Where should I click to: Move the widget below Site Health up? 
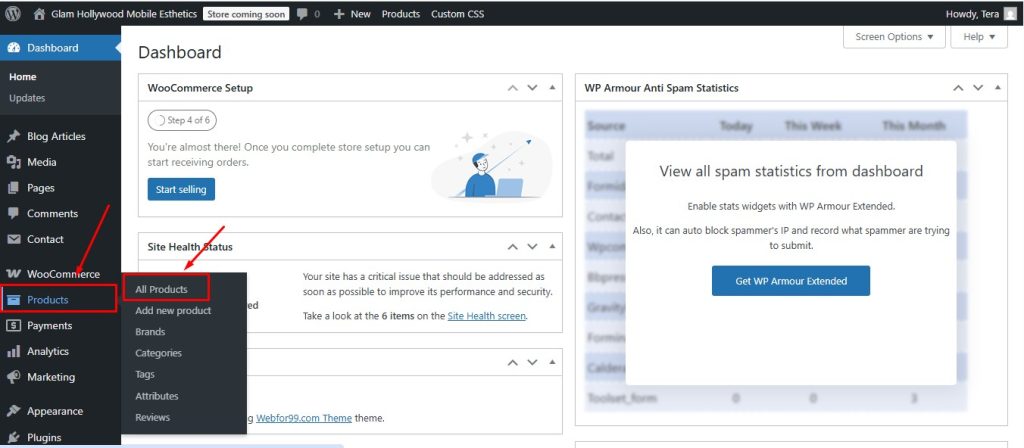pos(513,362)
